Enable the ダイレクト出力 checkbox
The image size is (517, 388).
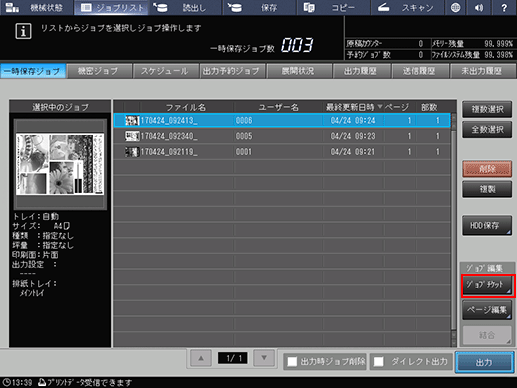[x=379, y=361]
